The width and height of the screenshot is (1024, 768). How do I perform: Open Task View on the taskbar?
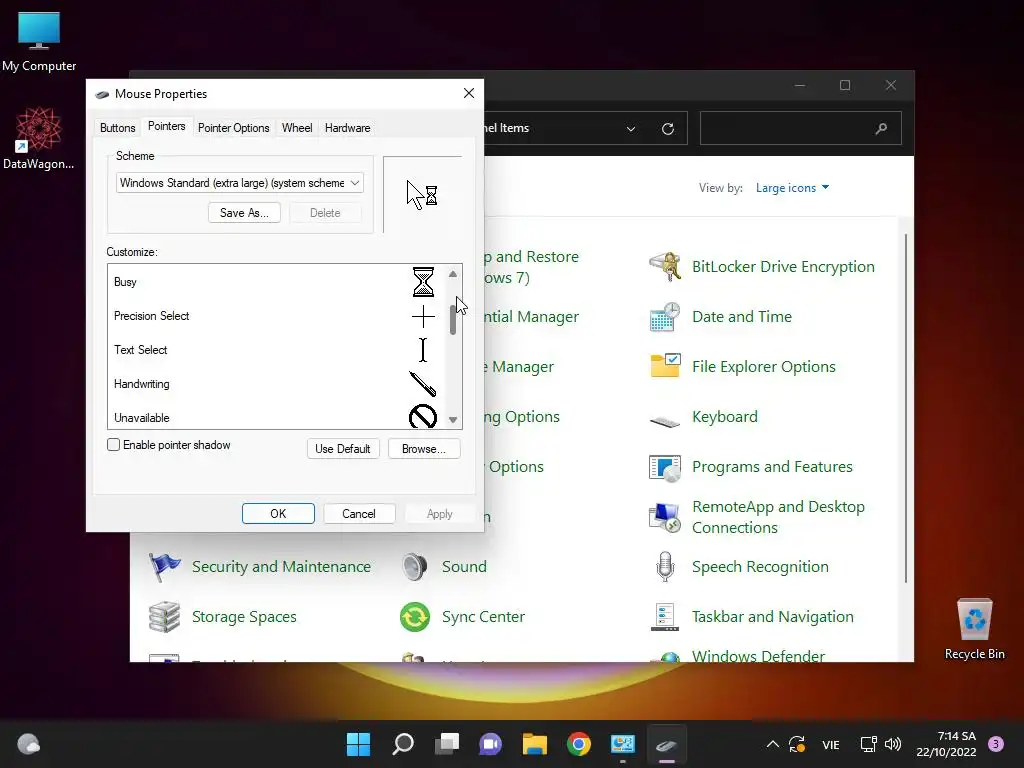point(447,744)
